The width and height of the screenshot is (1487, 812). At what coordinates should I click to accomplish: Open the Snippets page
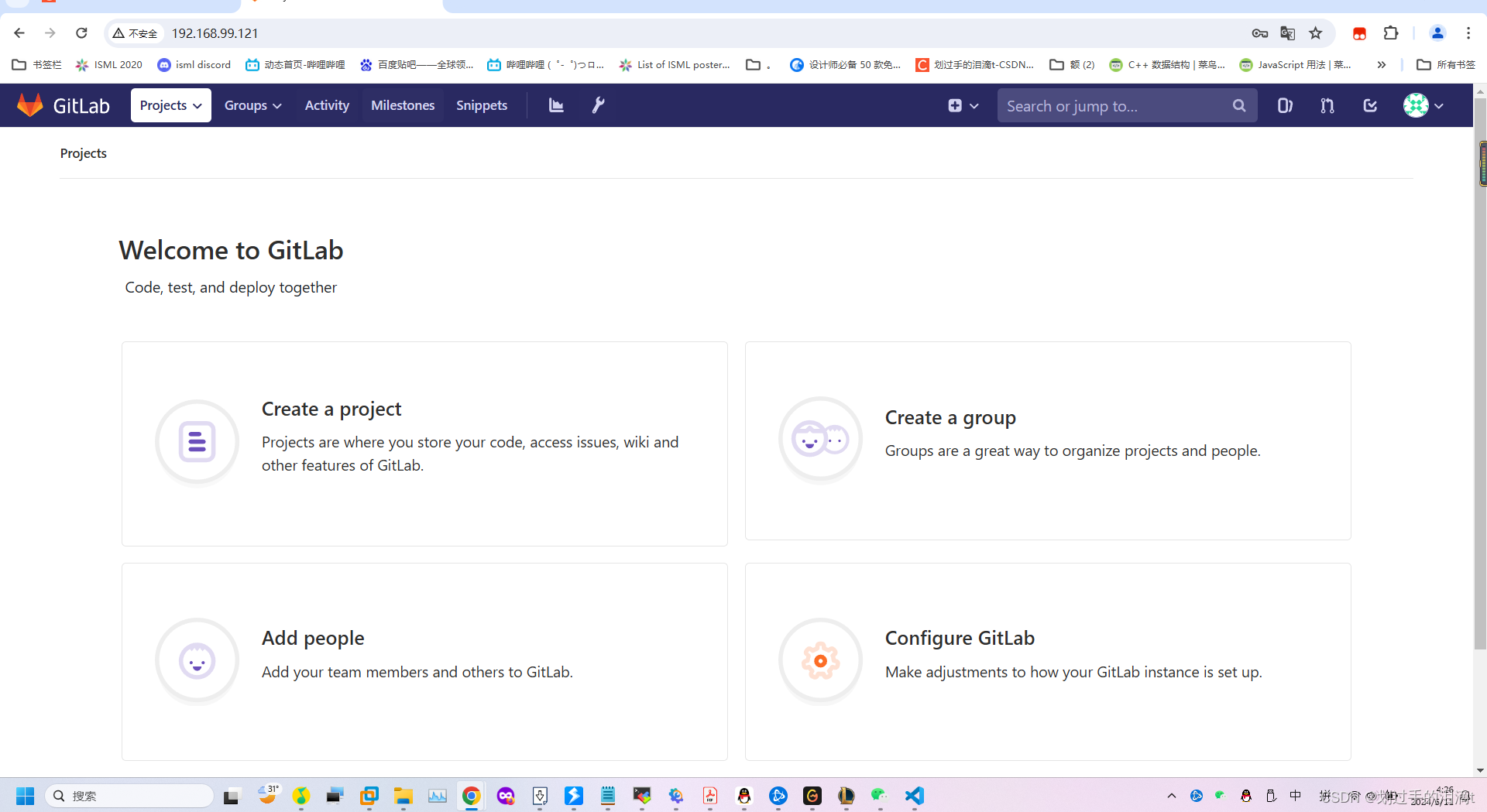[482, 105]
